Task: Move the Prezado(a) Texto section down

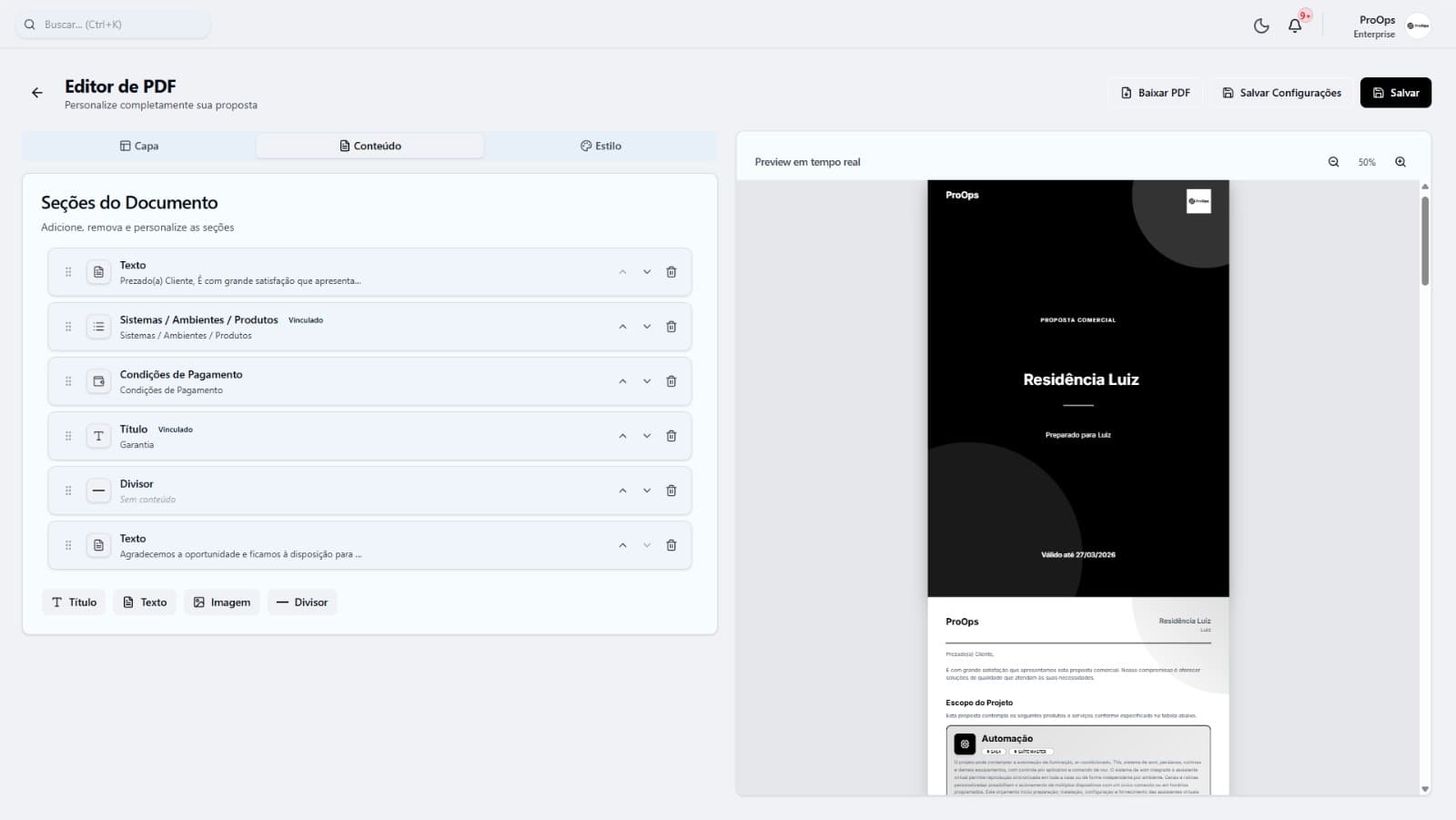Action: coord(647,272)
